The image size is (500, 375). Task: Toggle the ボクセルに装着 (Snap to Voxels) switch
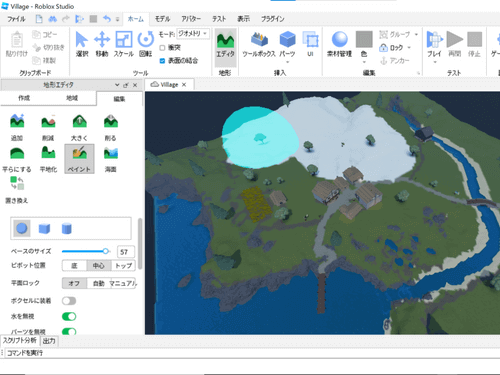(69, 301)
